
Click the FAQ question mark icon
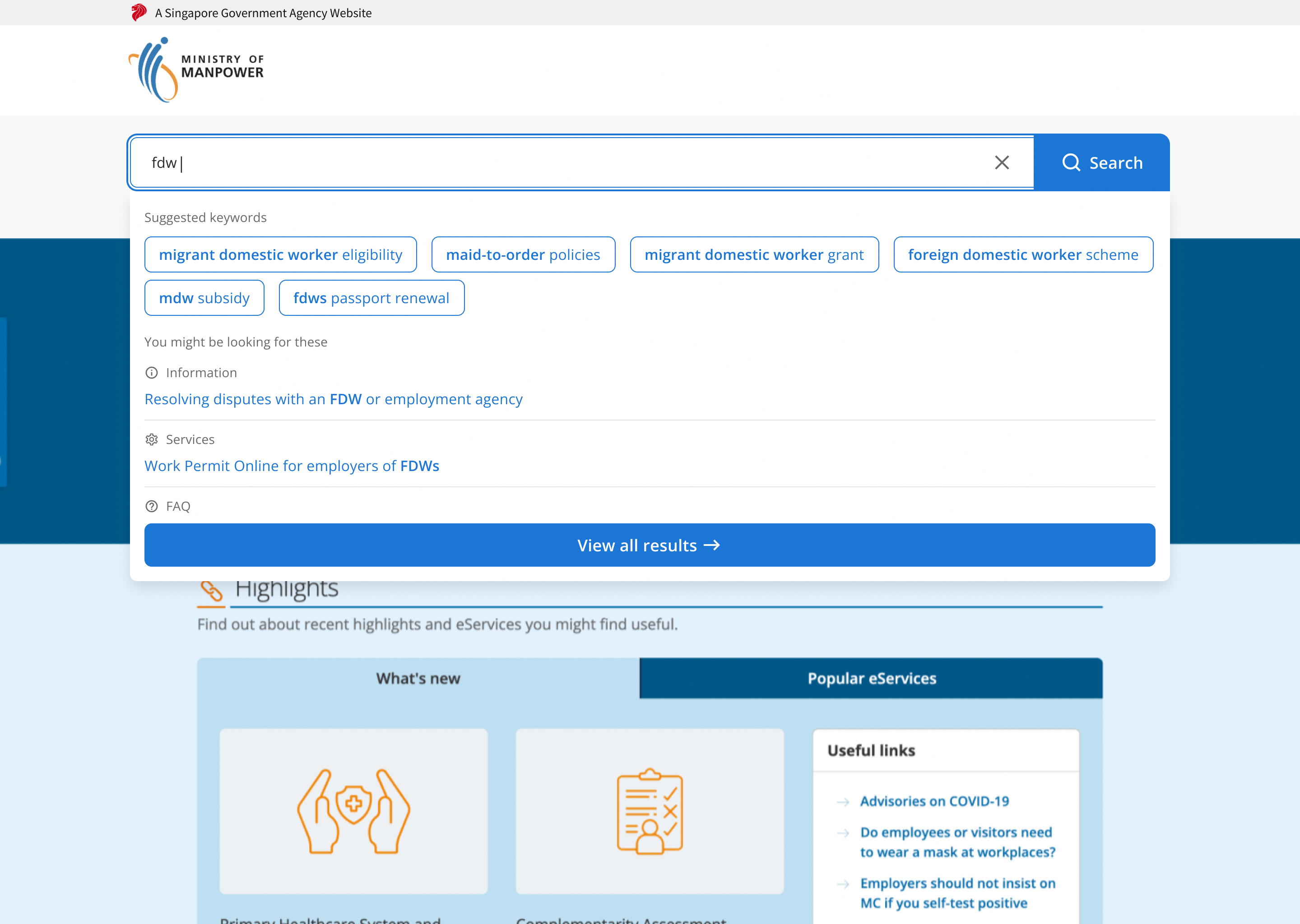[151, 506]
